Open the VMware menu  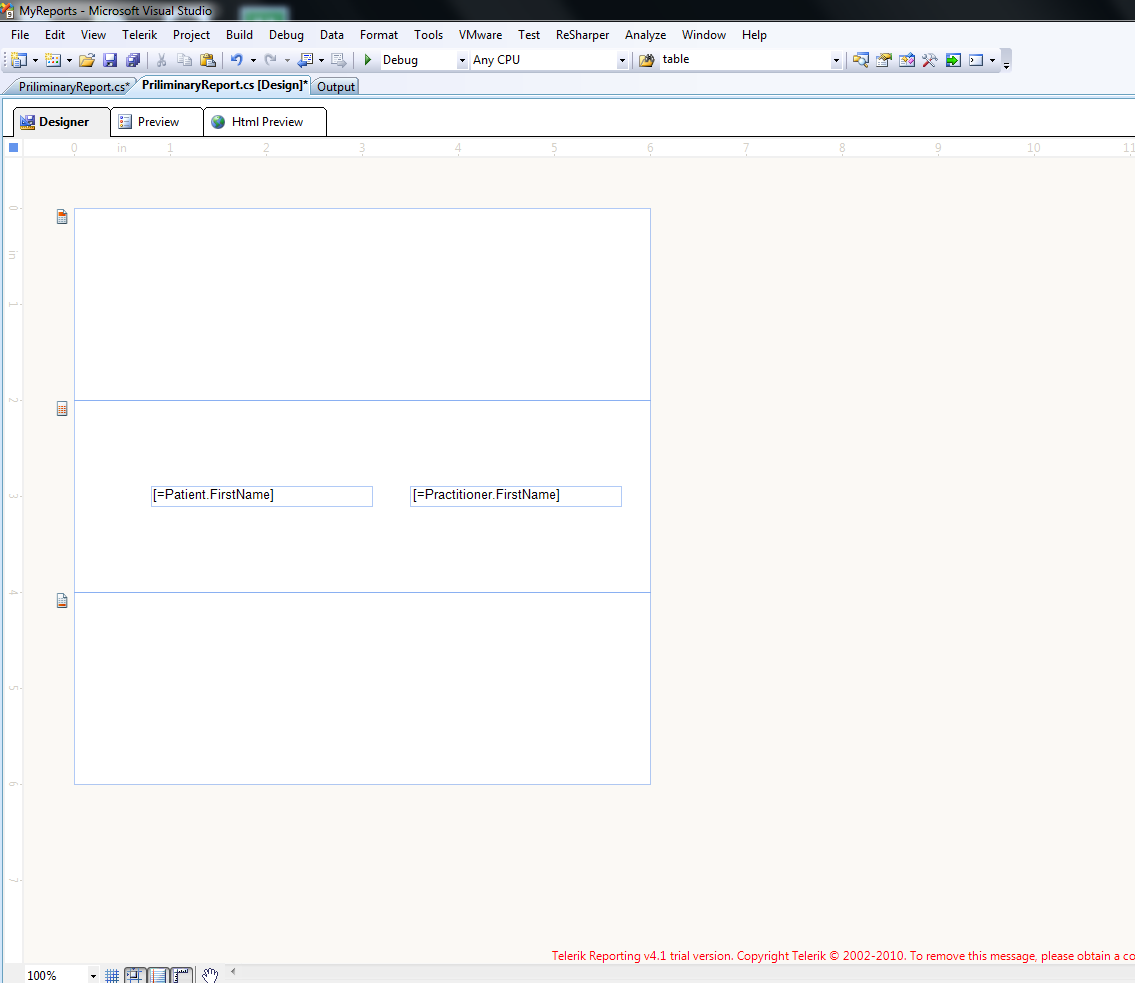click(x=480, y=35)
